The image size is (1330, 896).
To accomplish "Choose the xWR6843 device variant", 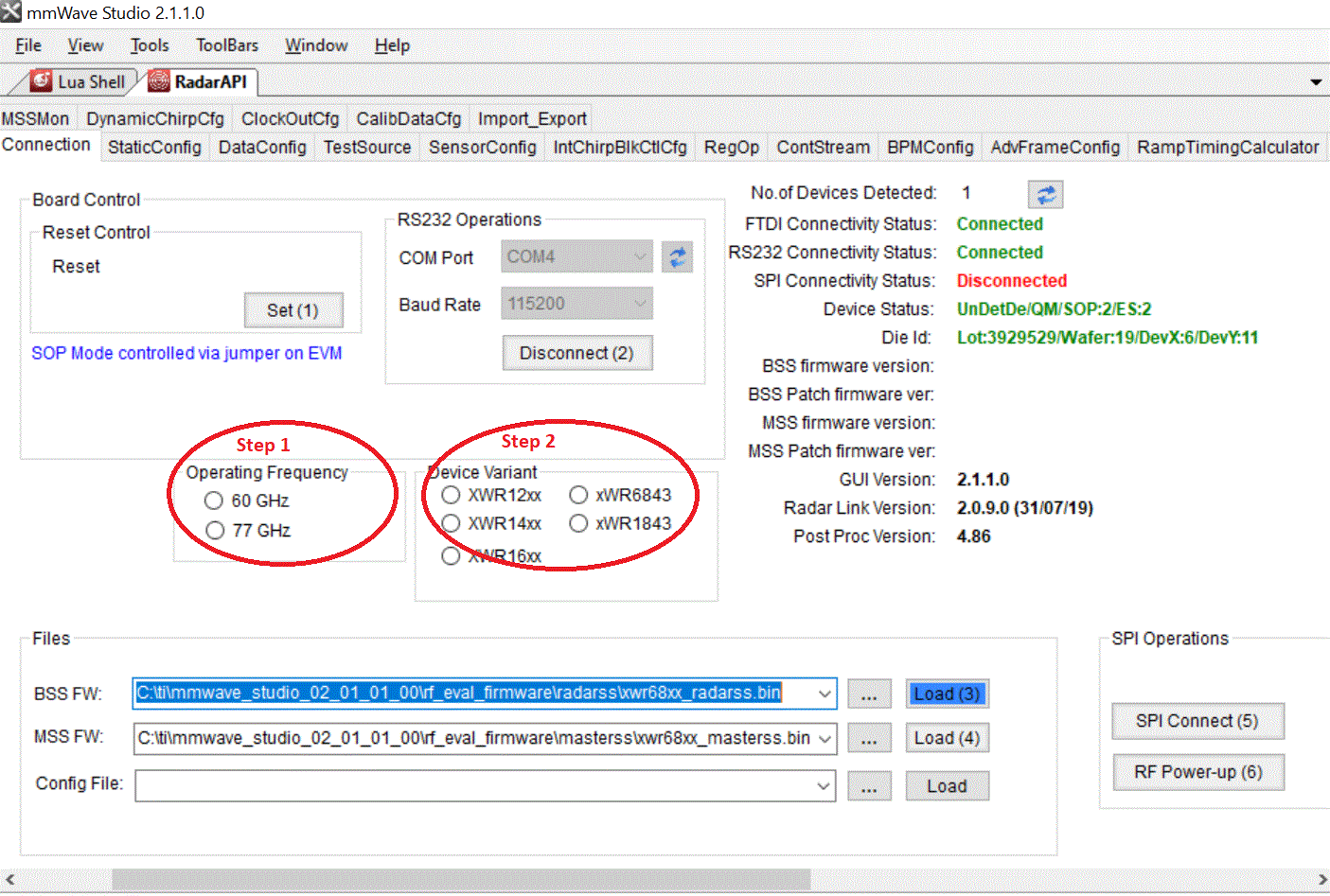I will click(578, 495).
